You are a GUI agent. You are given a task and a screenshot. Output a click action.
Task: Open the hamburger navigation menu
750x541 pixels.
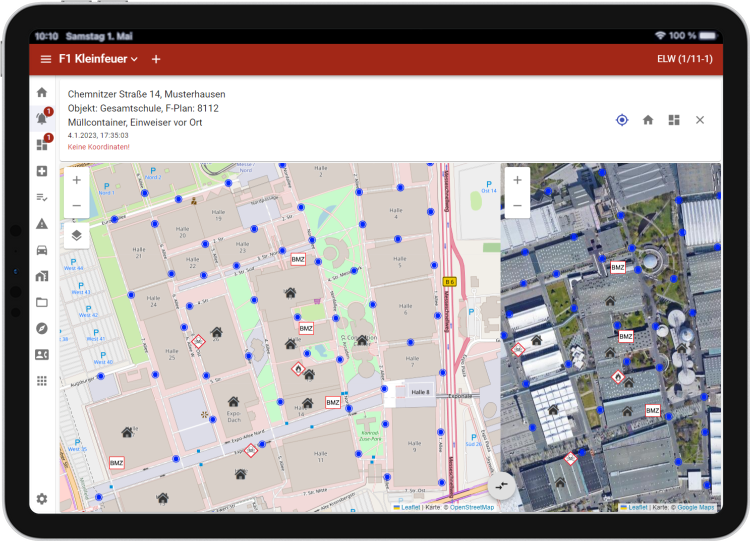[x=45, y=59]
